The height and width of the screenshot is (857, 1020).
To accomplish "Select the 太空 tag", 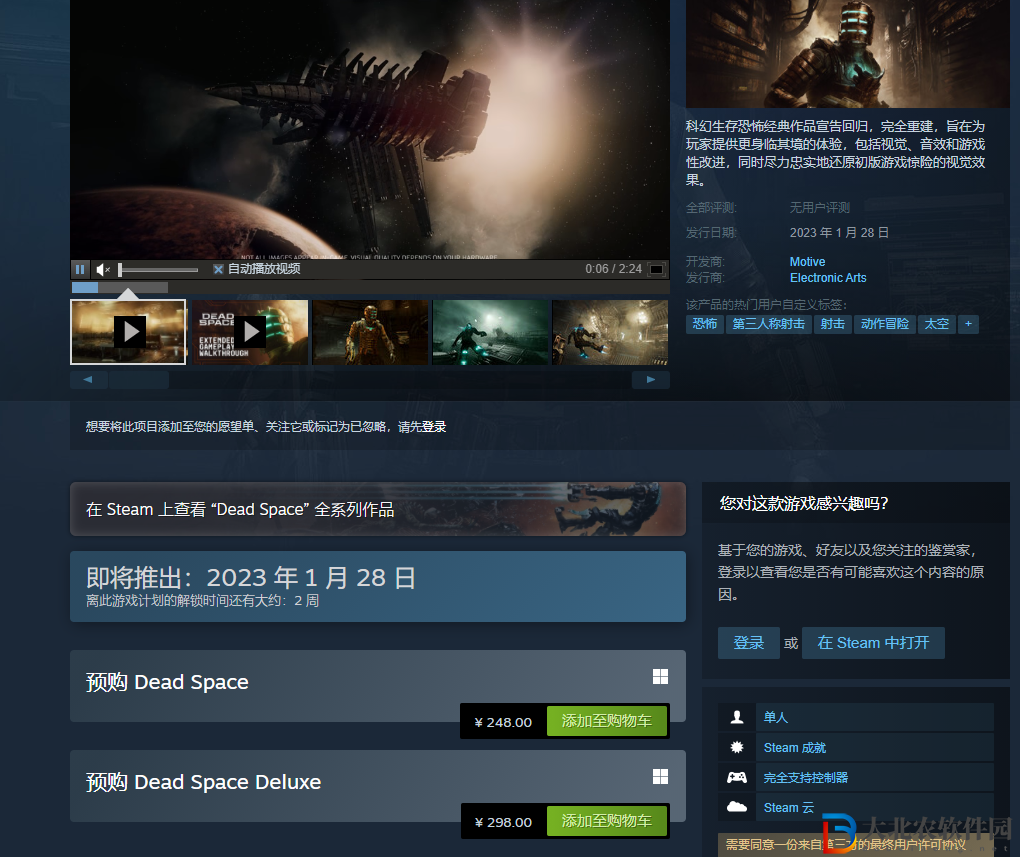I will coord(937,324).
